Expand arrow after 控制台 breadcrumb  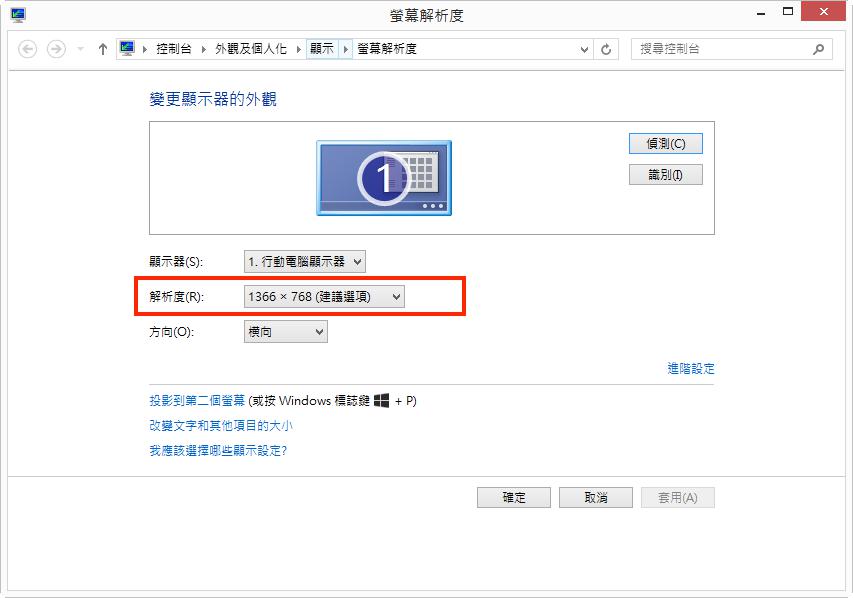point(203,49)
